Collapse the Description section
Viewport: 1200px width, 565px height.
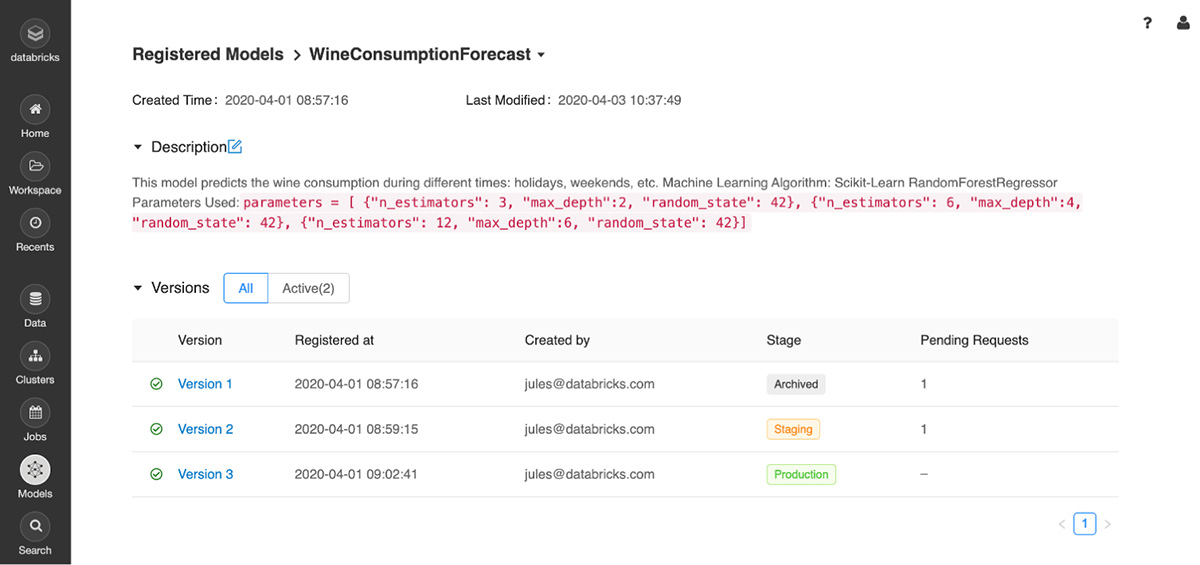[138, 147]
